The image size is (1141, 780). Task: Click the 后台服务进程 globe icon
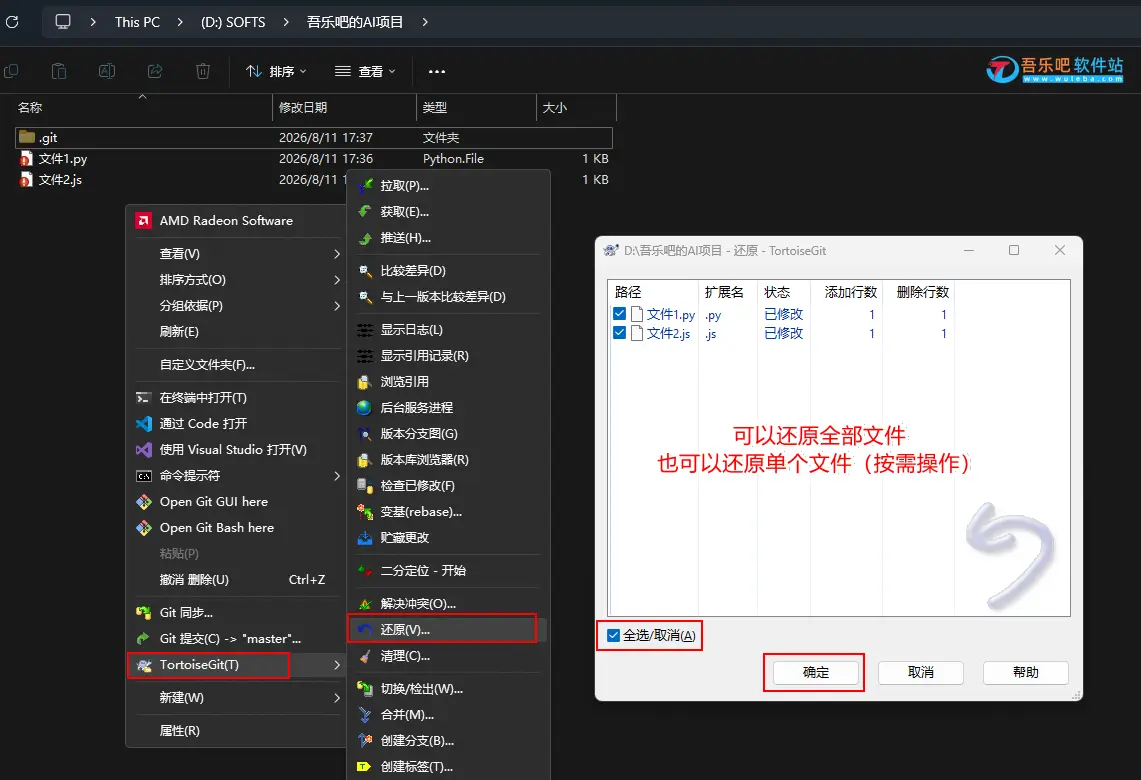point(365,407)
